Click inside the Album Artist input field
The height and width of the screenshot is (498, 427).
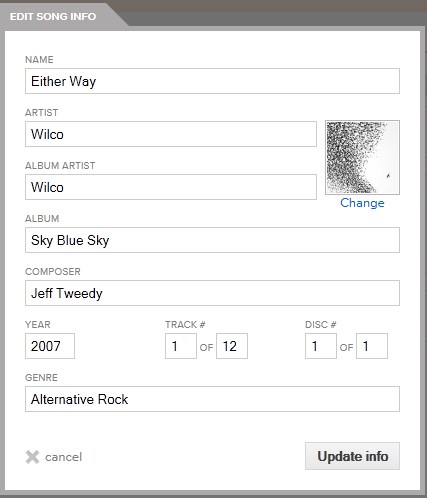[x=171, y=187]
